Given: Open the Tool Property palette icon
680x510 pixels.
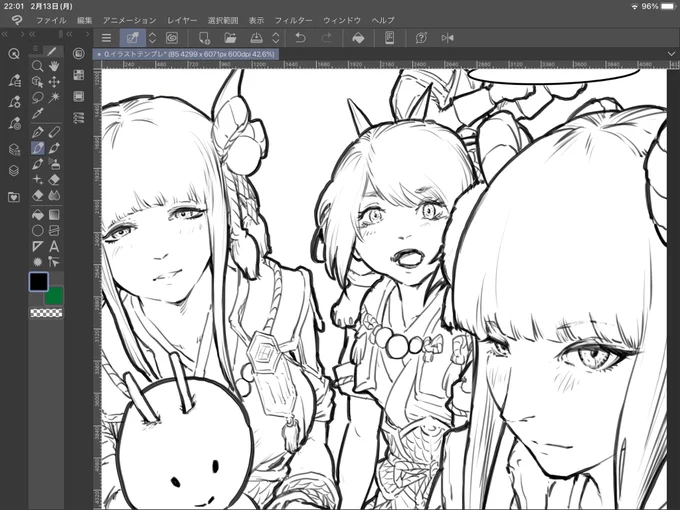Looking at the screenshot, I should [x=14, y=102].
